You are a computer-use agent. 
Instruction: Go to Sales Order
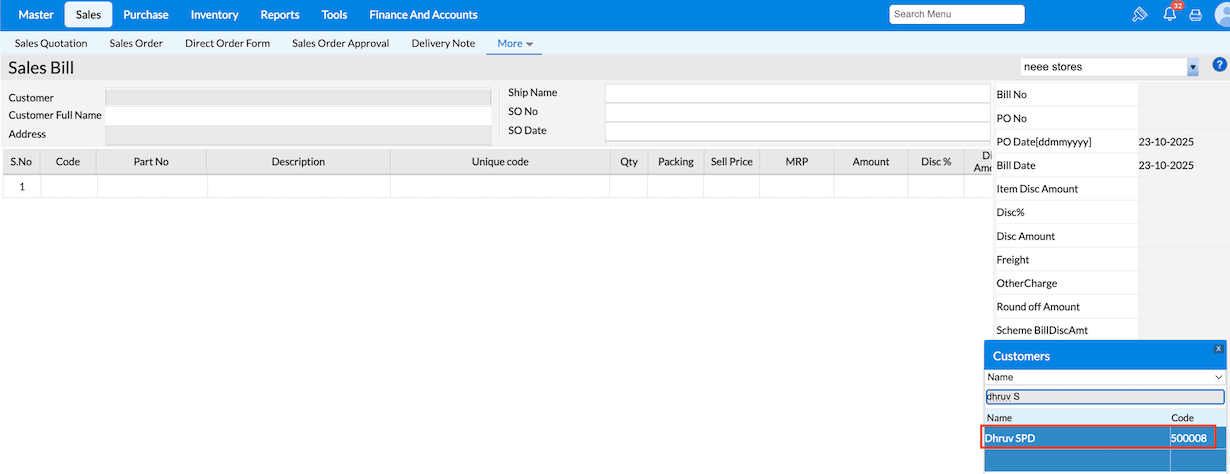point(136,44)
